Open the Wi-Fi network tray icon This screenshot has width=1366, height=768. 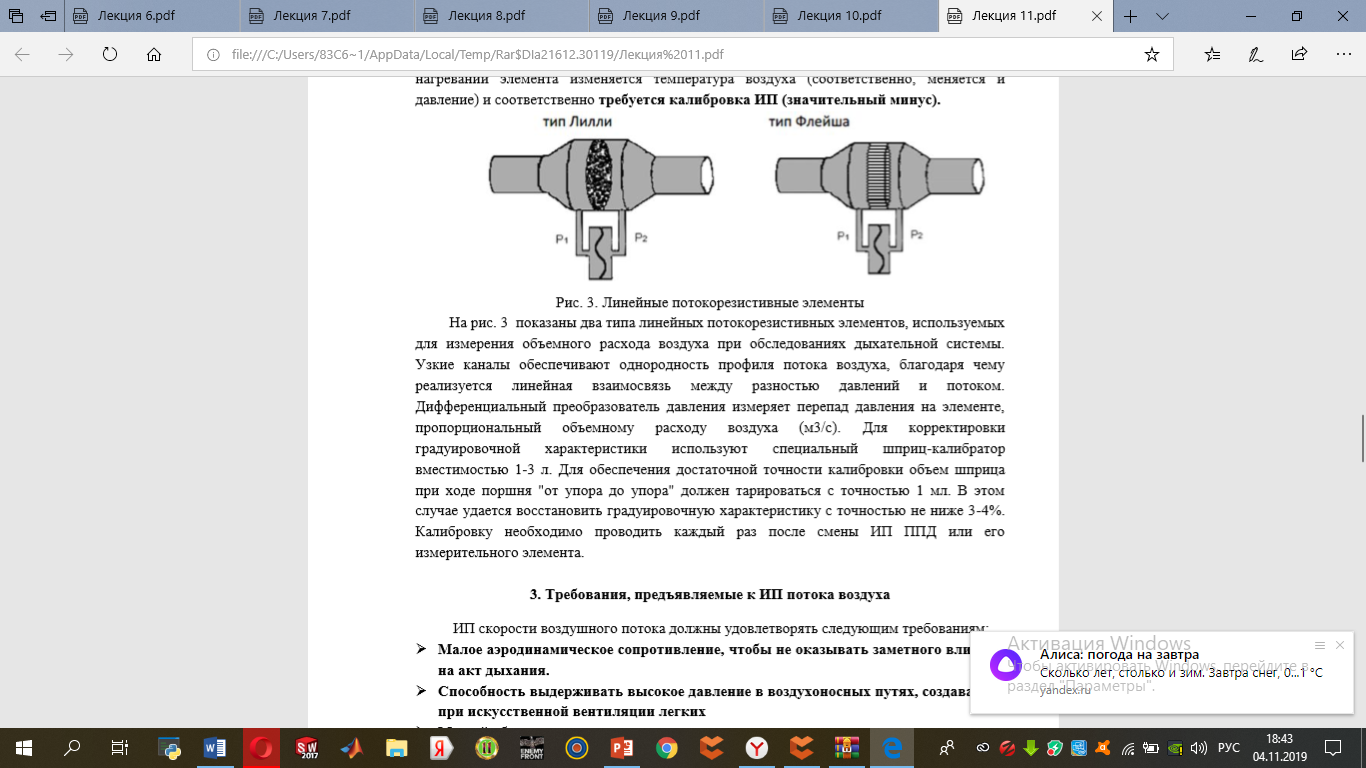click(1129, 747)
